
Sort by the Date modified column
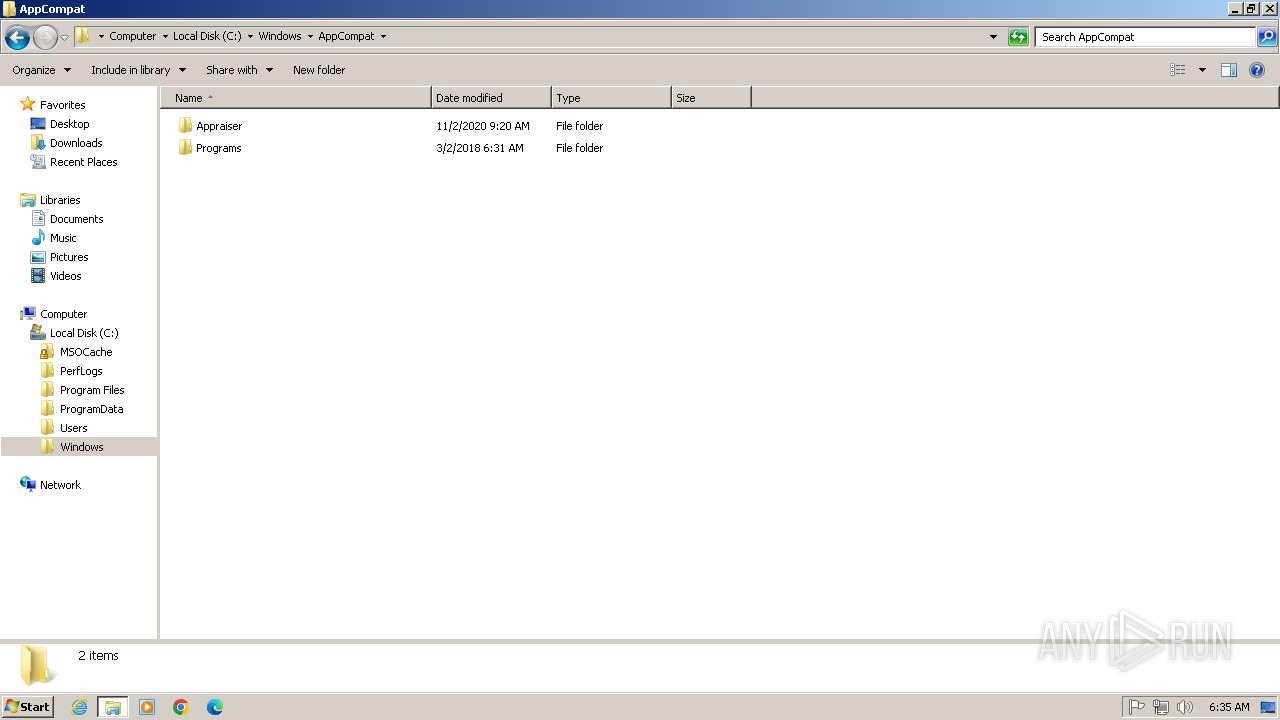(491, 98)
